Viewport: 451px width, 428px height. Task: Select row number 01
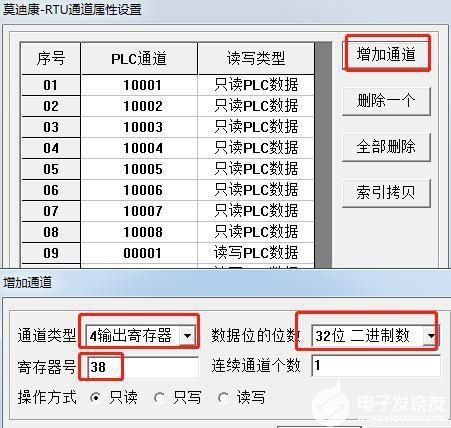(x=51, y=85)
